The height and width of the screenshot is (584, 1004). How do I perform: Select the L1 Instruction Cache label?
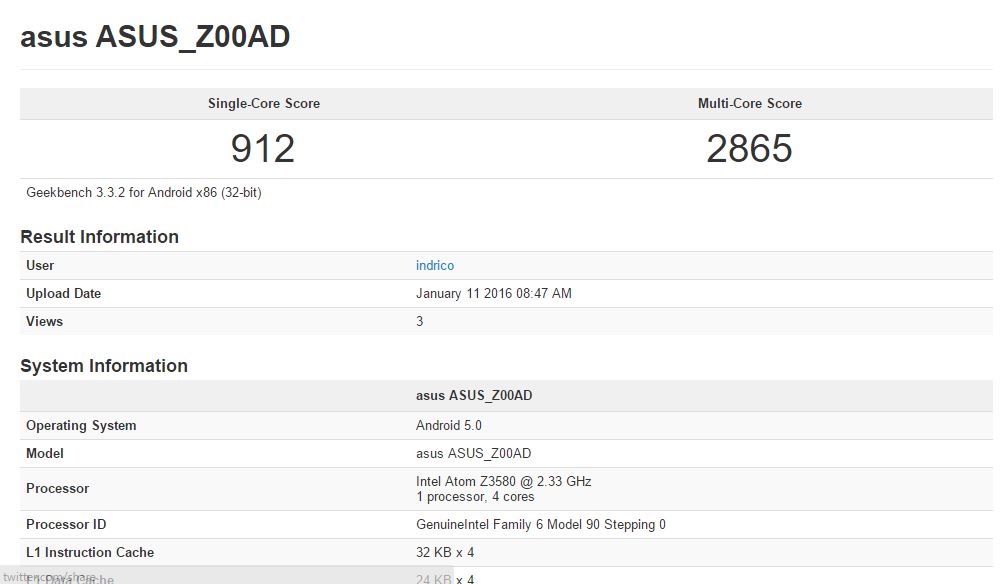point(90,553)
